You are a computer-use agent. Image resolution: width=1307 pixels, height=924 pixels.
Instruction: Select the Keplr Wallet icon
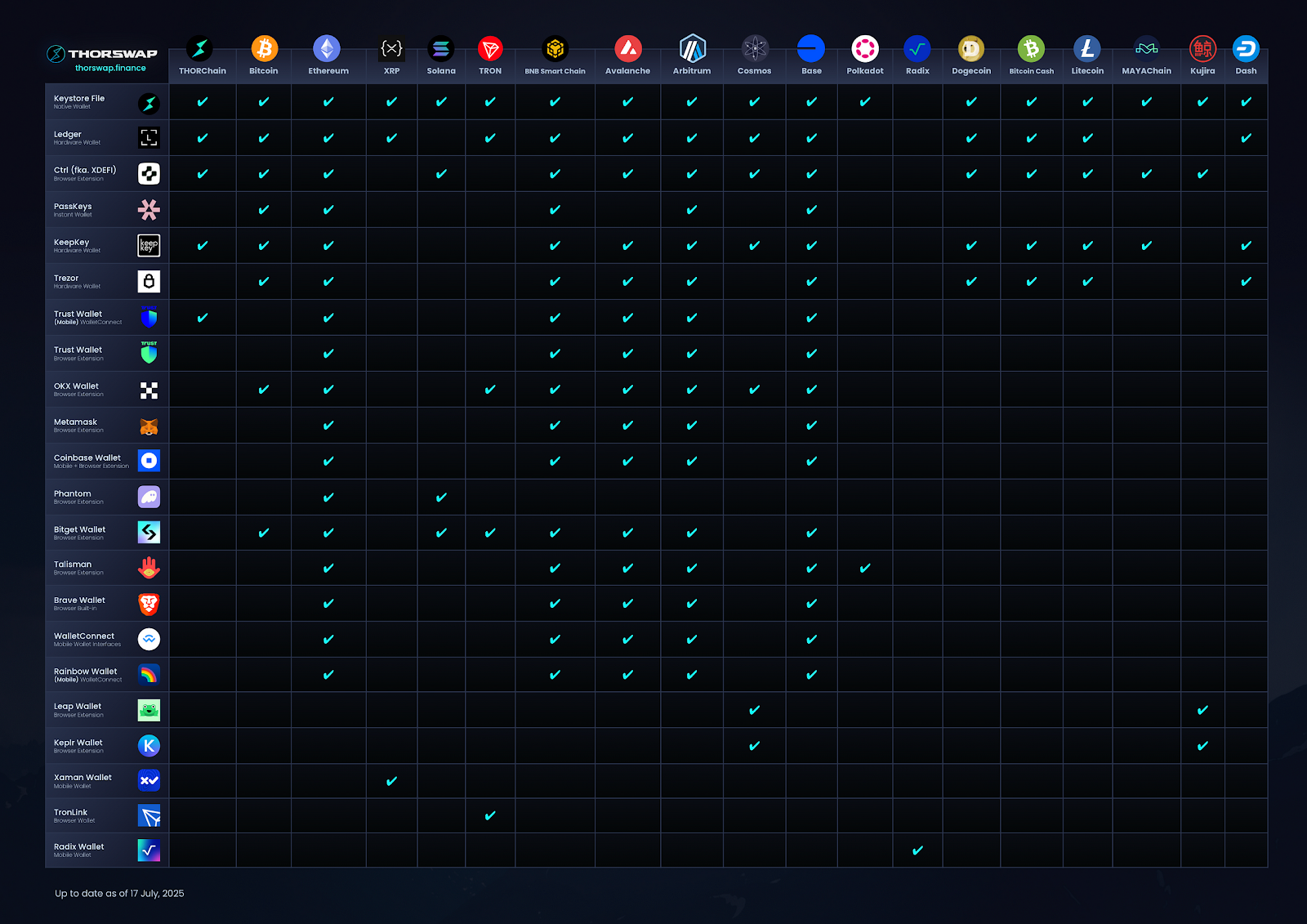click(x=149, y=745)
